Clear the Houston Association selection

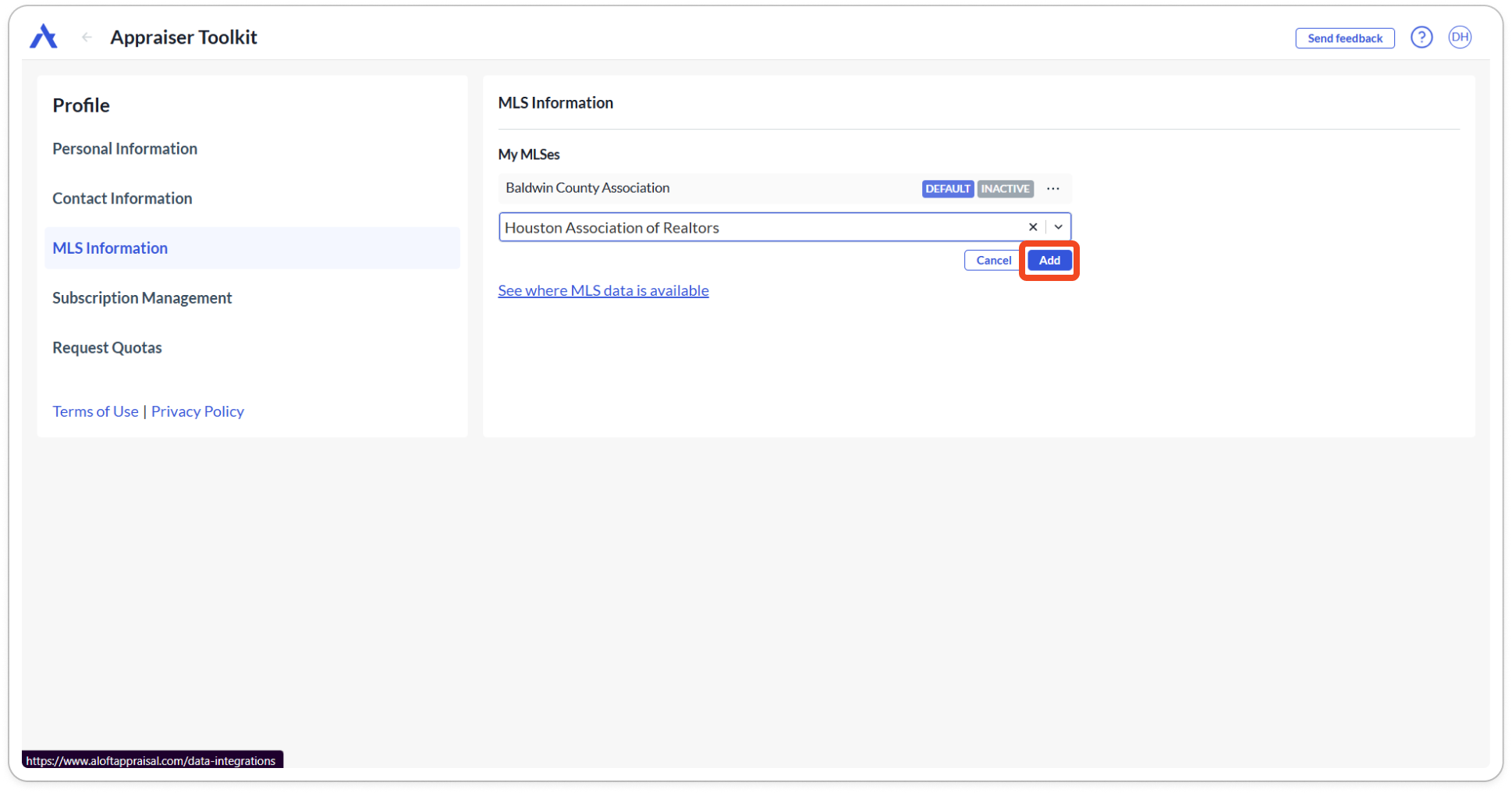coord(1032,227)
